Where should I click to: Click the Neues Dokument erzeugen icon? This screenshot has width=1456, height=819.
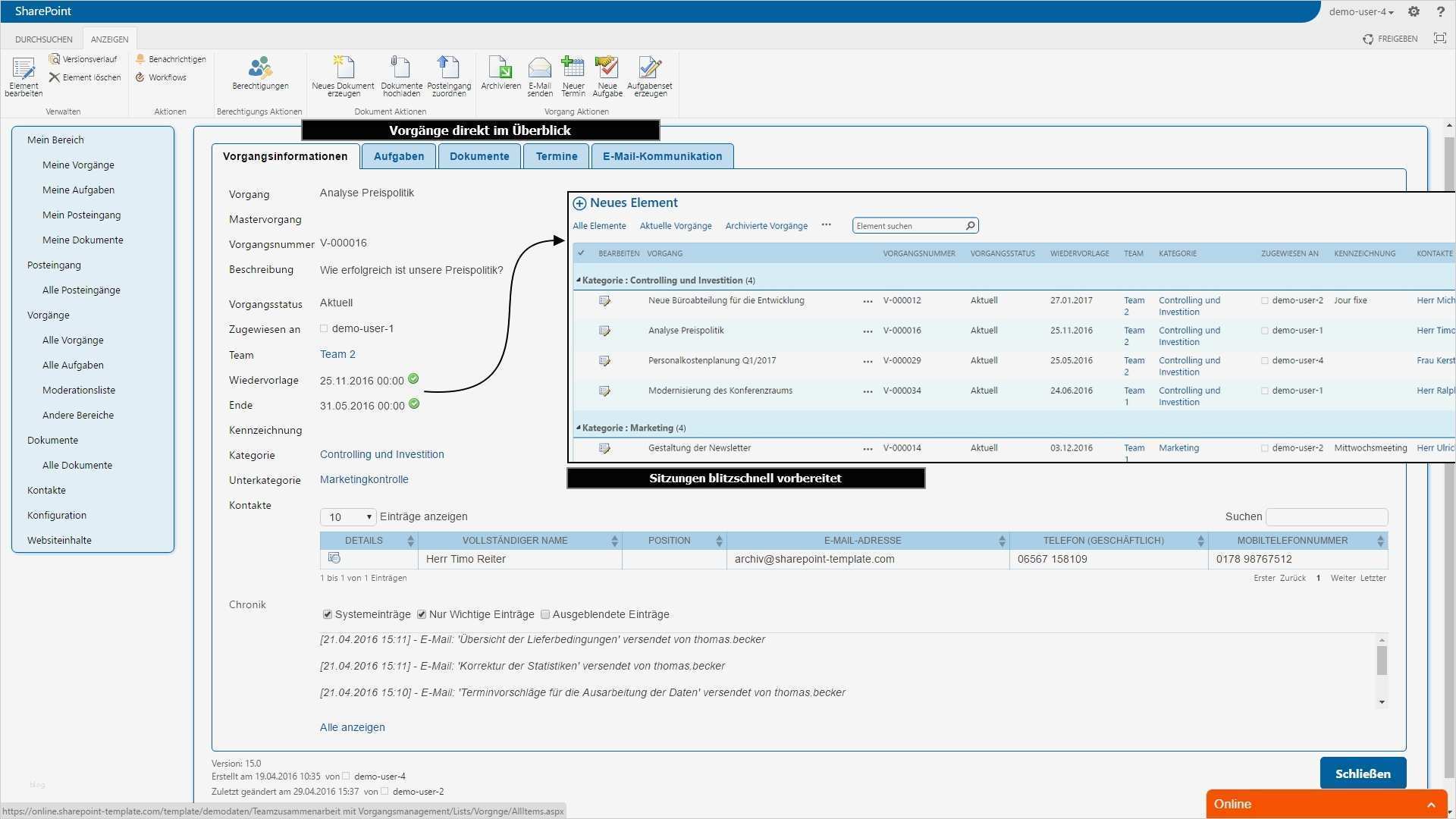coord(344,68)
